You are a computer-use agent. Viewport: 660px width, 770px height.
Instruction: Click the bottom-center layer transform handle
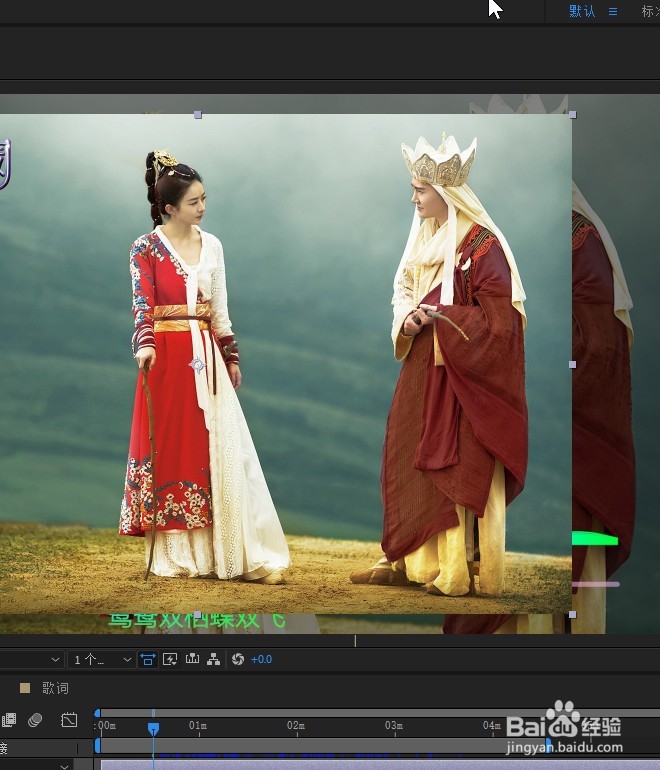[x=198, y=614]
